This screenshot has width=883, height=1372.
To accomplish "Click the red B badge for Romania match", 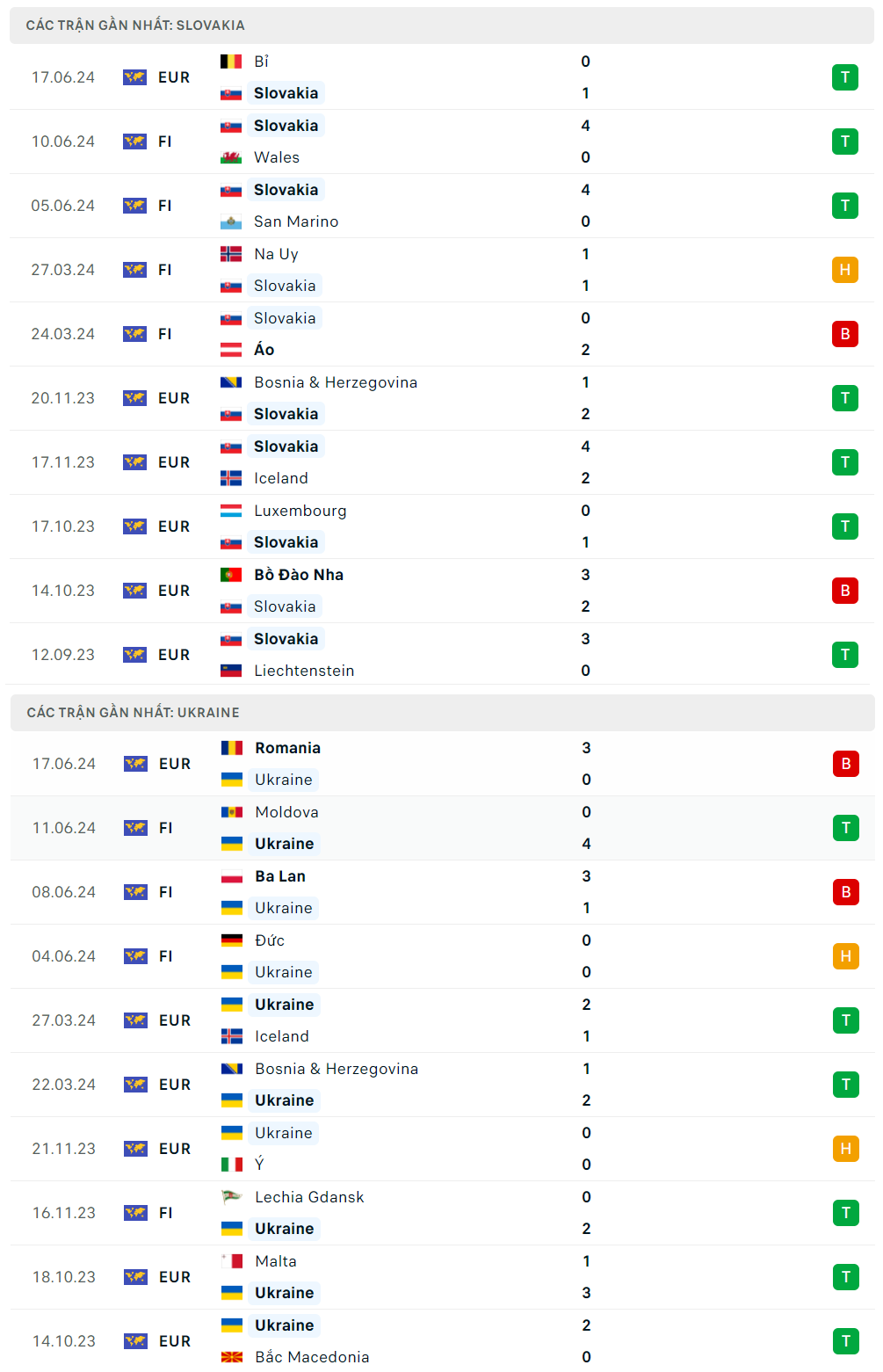I will pos(845,764).
